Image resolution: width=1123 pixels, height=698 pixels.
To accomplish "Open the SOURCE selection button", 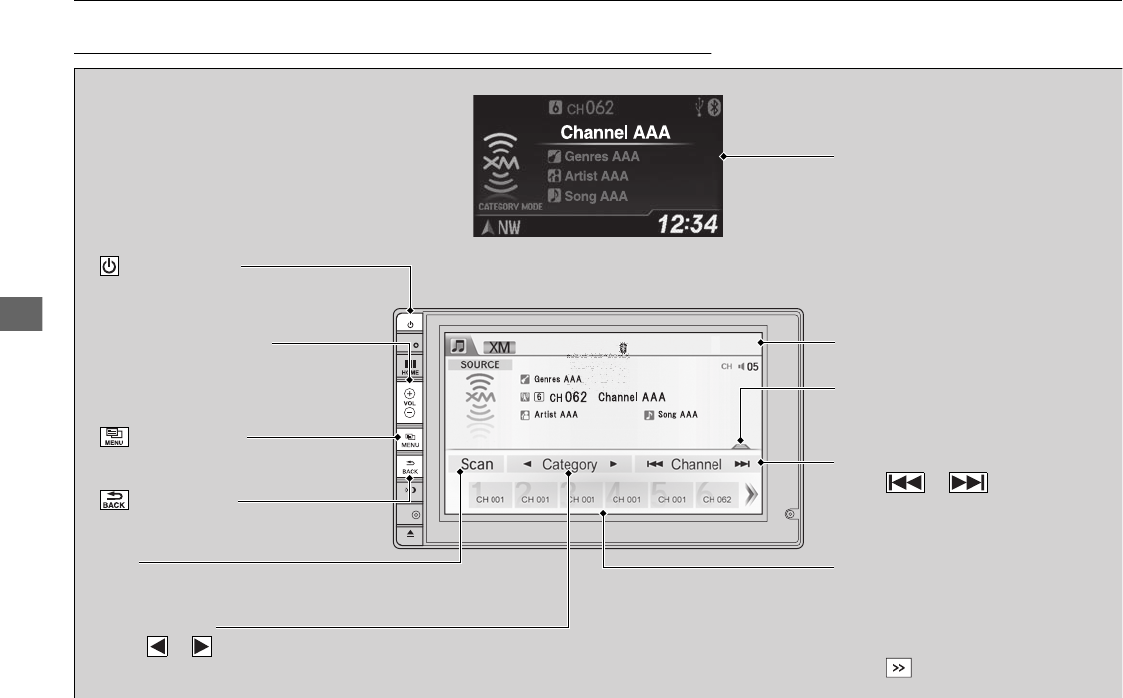I will point(480,364).
